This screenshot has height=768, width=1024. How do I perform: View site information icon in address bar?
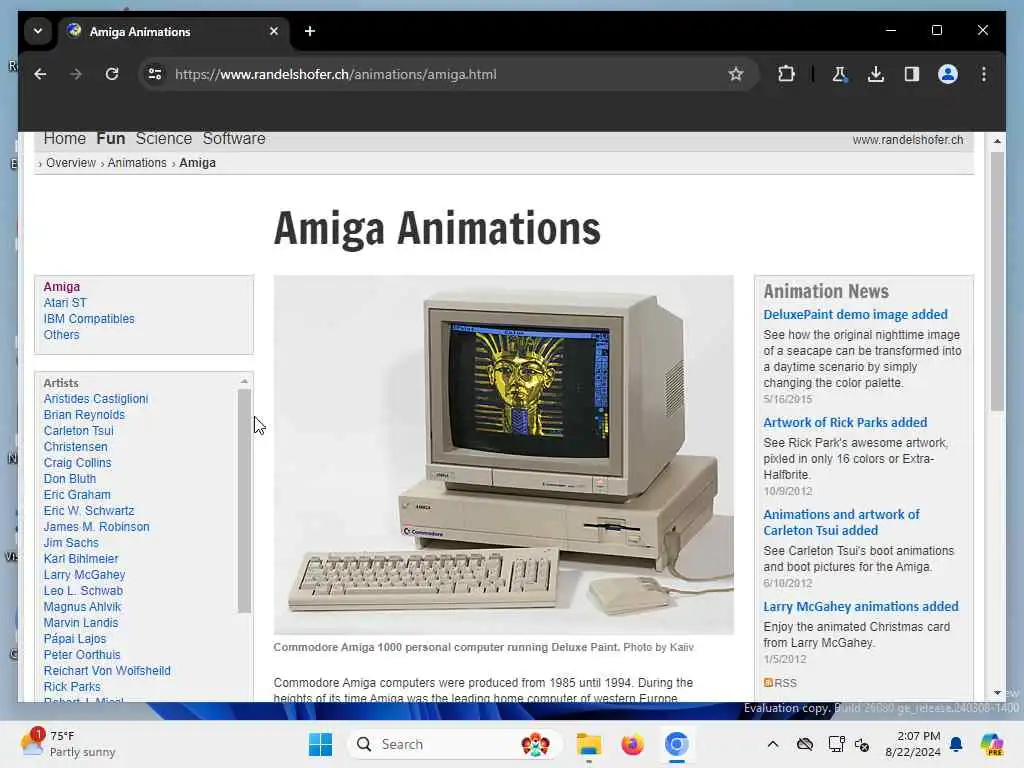point(155,74)
